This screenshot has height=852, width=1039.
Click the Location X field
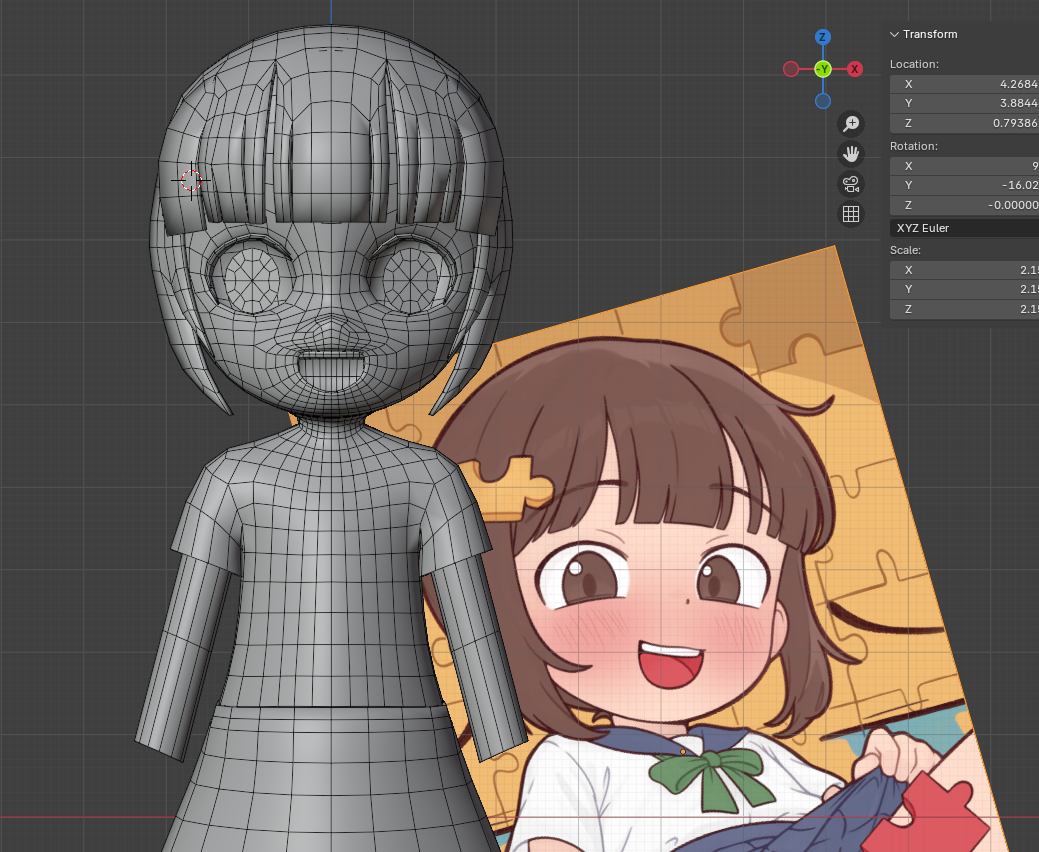(x=964, y=84)
